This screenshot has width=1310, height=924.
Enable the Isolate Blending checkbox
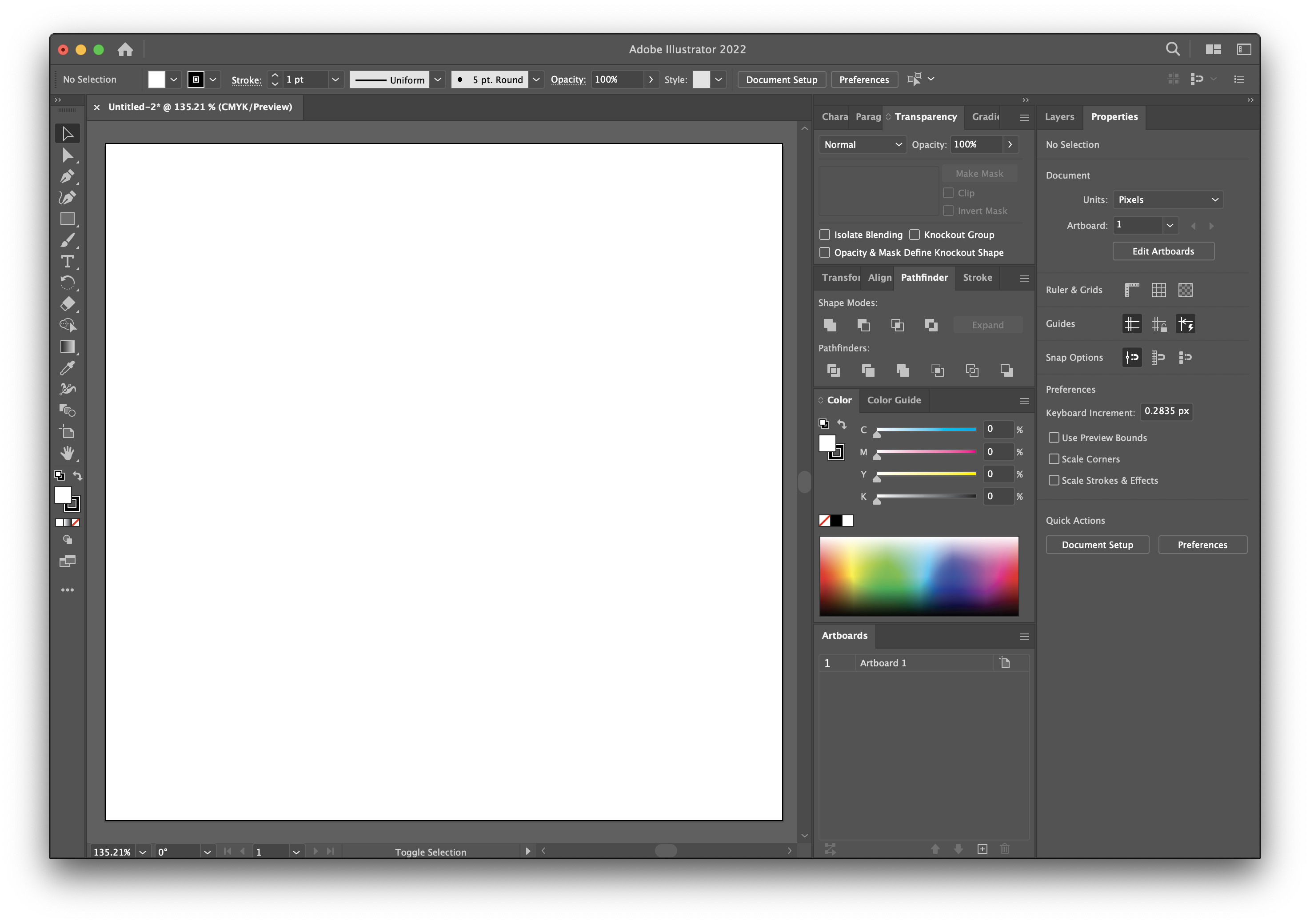(x=824, y=235)
